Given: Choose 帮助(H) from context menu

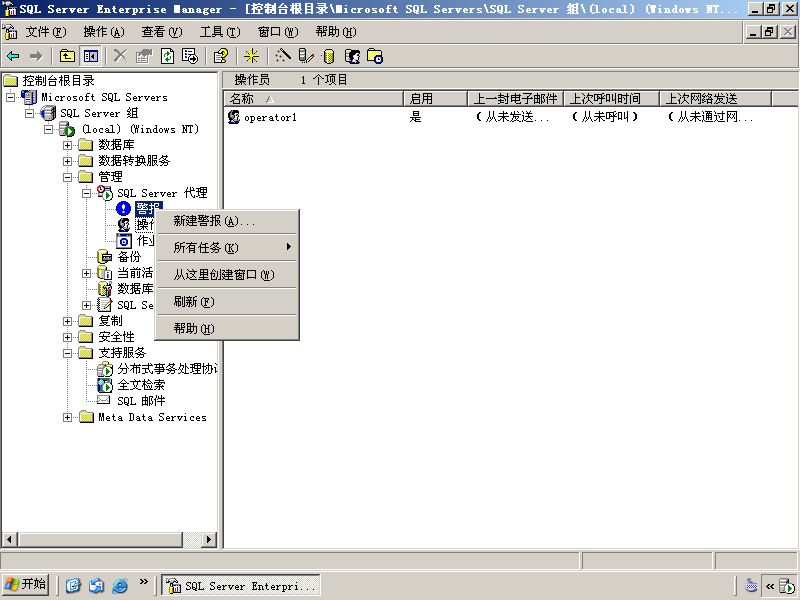Looking at the screenshot, I should coord(227,329).
